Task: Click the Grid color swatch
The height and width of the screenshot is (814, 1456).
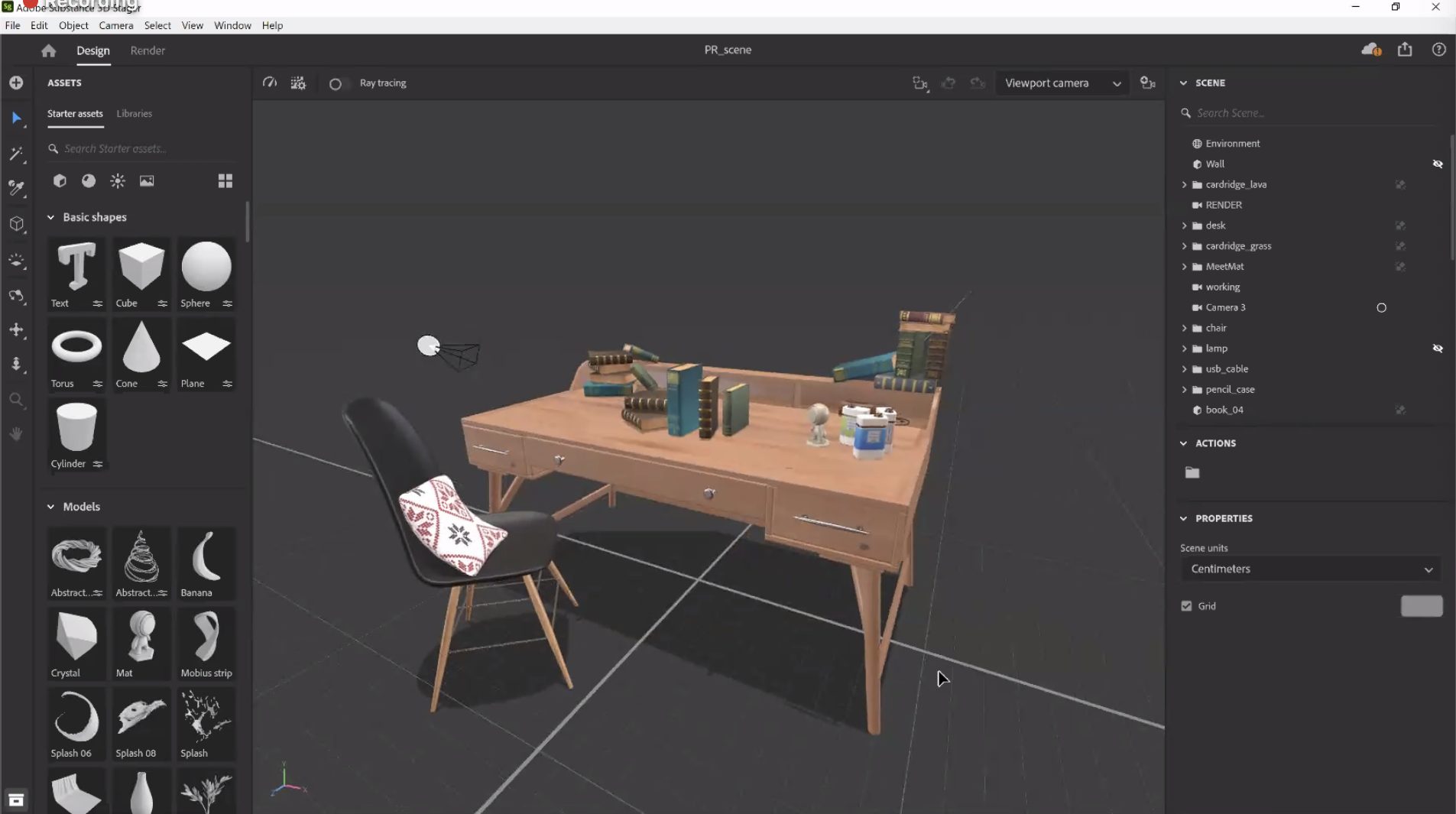Action: (1421, 606)
